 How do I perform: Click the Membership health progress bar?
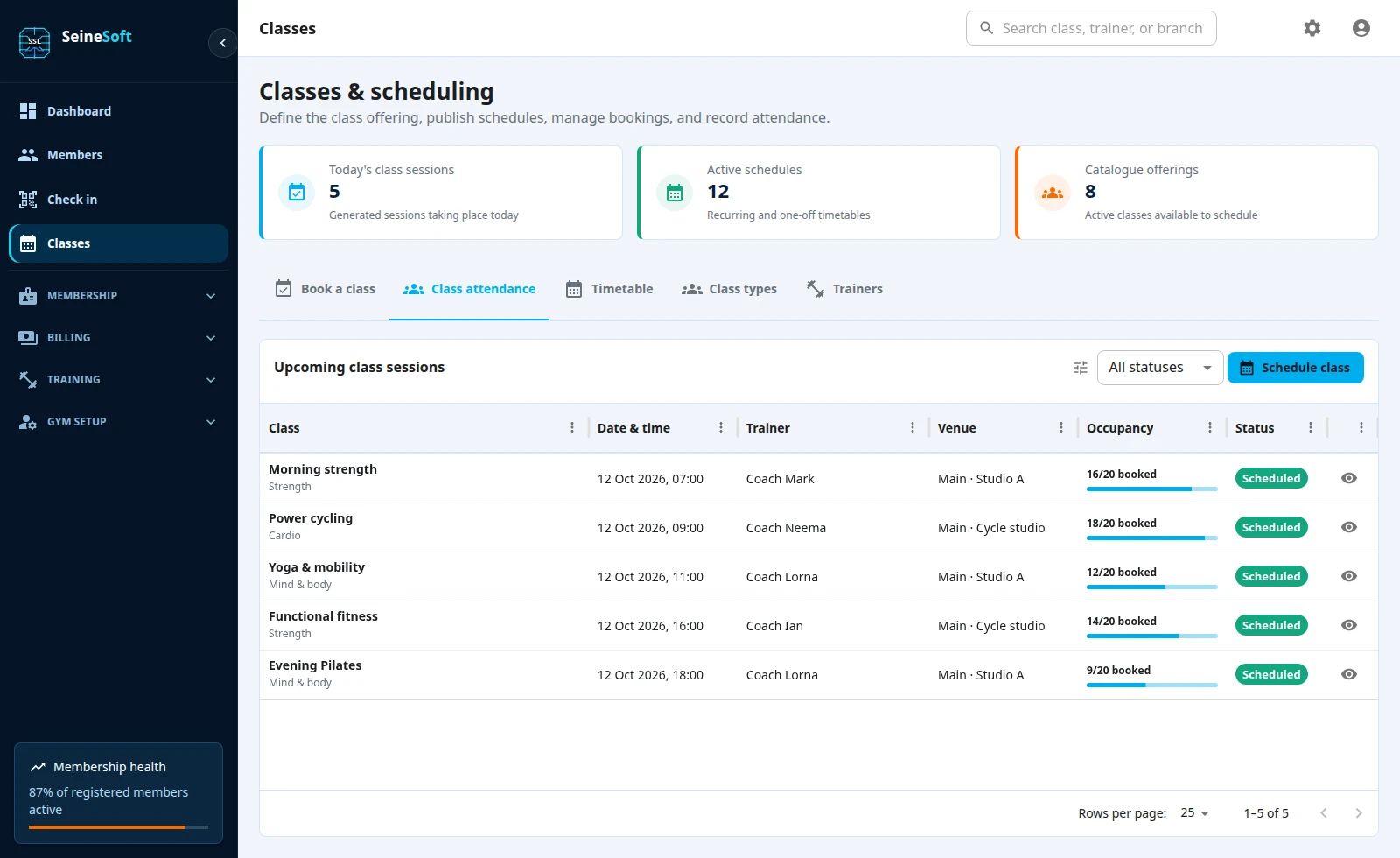pyautogui.click(x=118, y=827)
